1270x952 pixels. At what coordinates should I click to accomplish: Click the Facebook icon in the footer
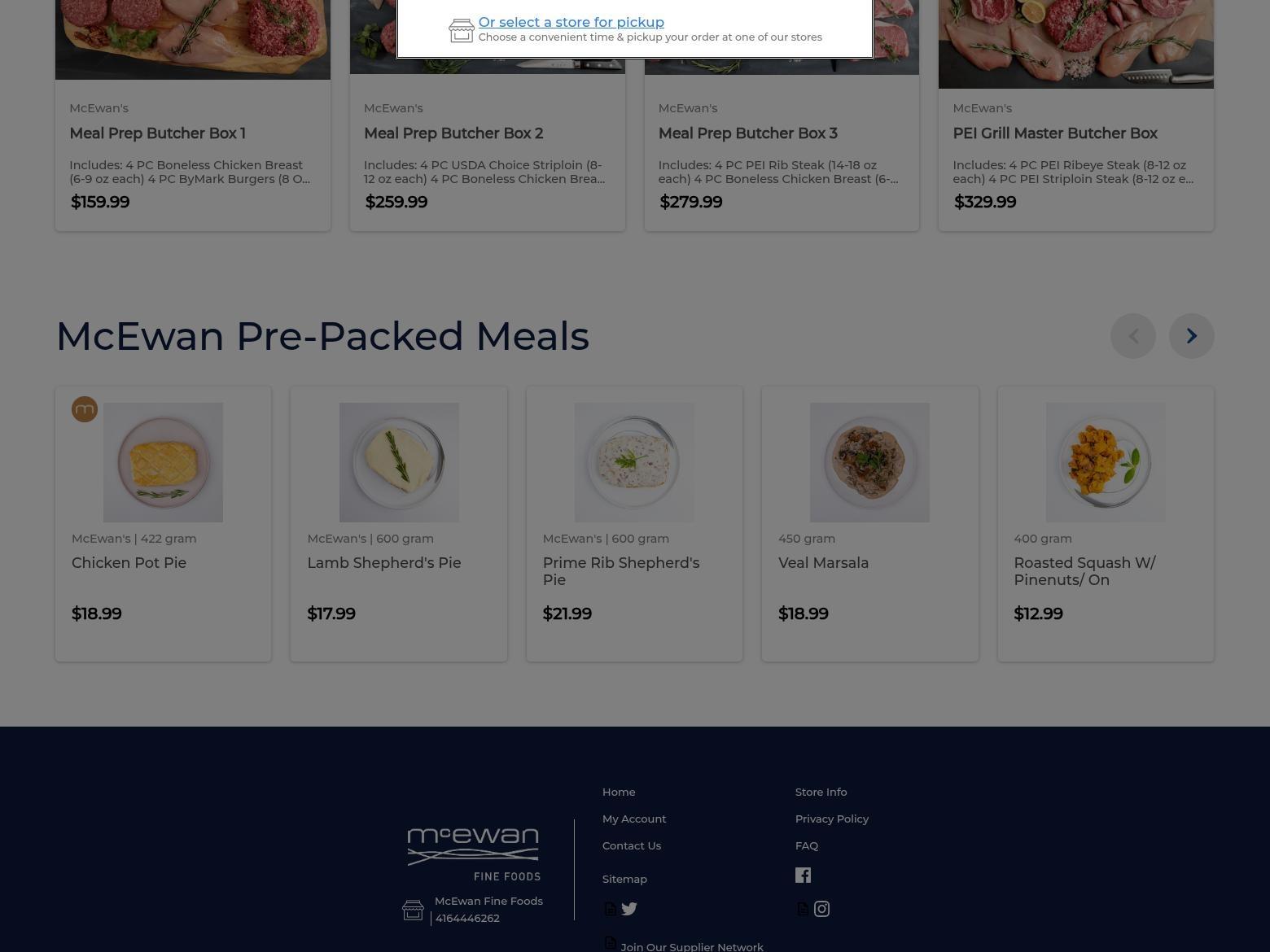803,876
